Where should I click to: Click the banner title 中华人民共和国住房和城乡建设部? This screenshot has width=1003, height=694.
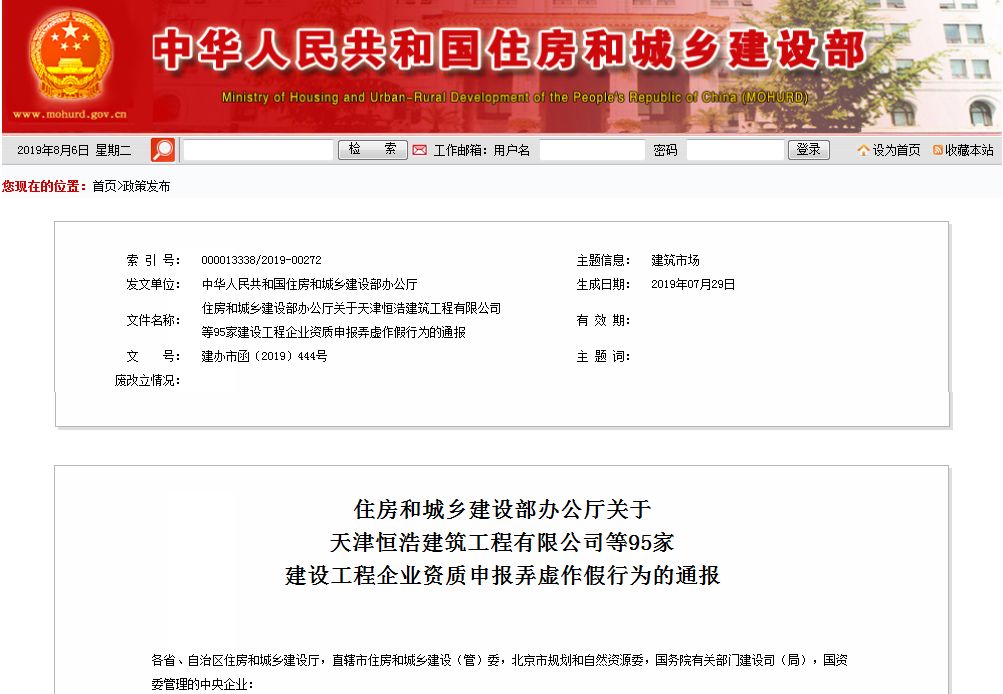click(509, 49)
